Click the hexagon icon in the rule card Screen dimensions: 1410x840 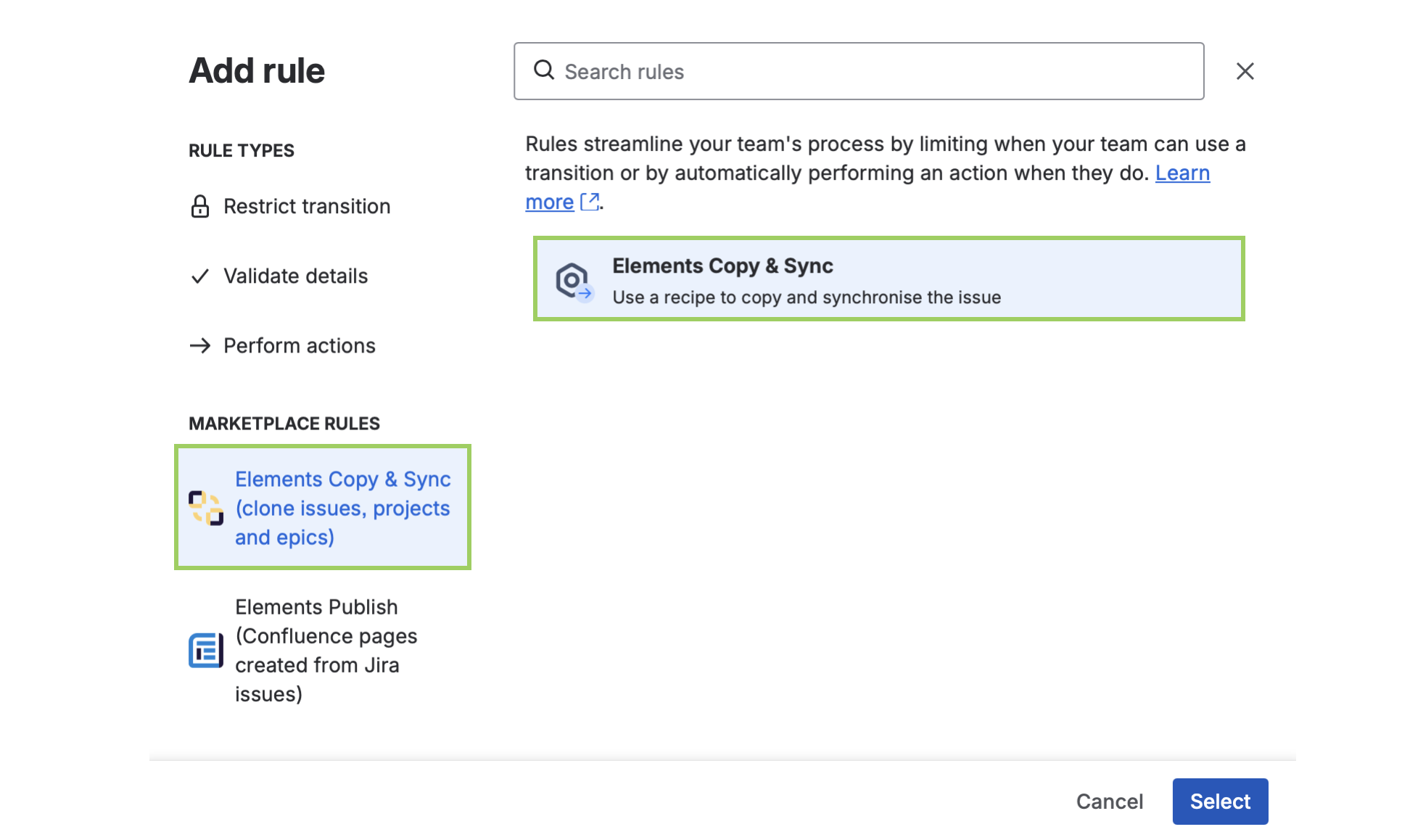(574, 281)
